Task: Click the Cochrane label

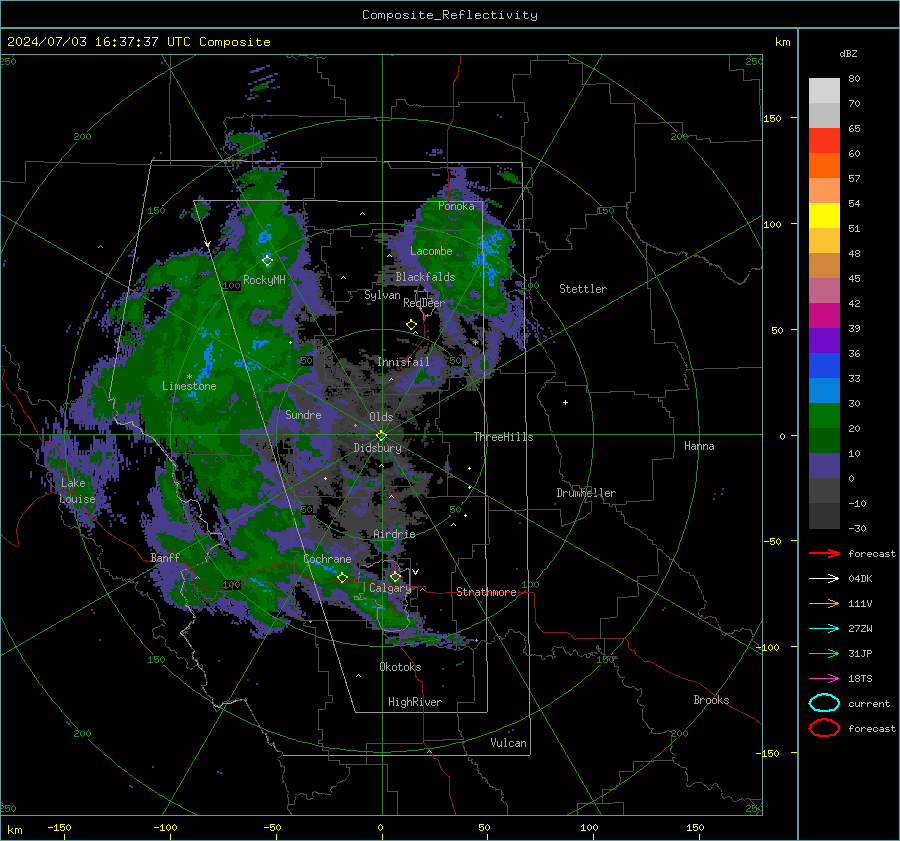Action: pos(327,559)
